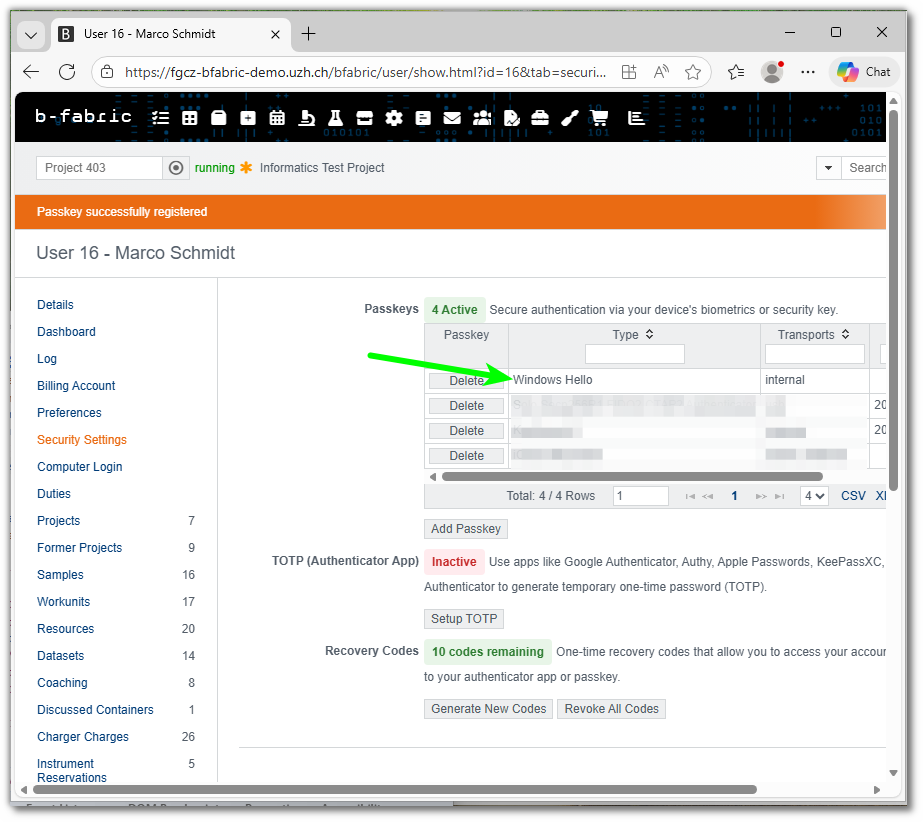Click the container storage icon in toolbar

click(218, 118)
